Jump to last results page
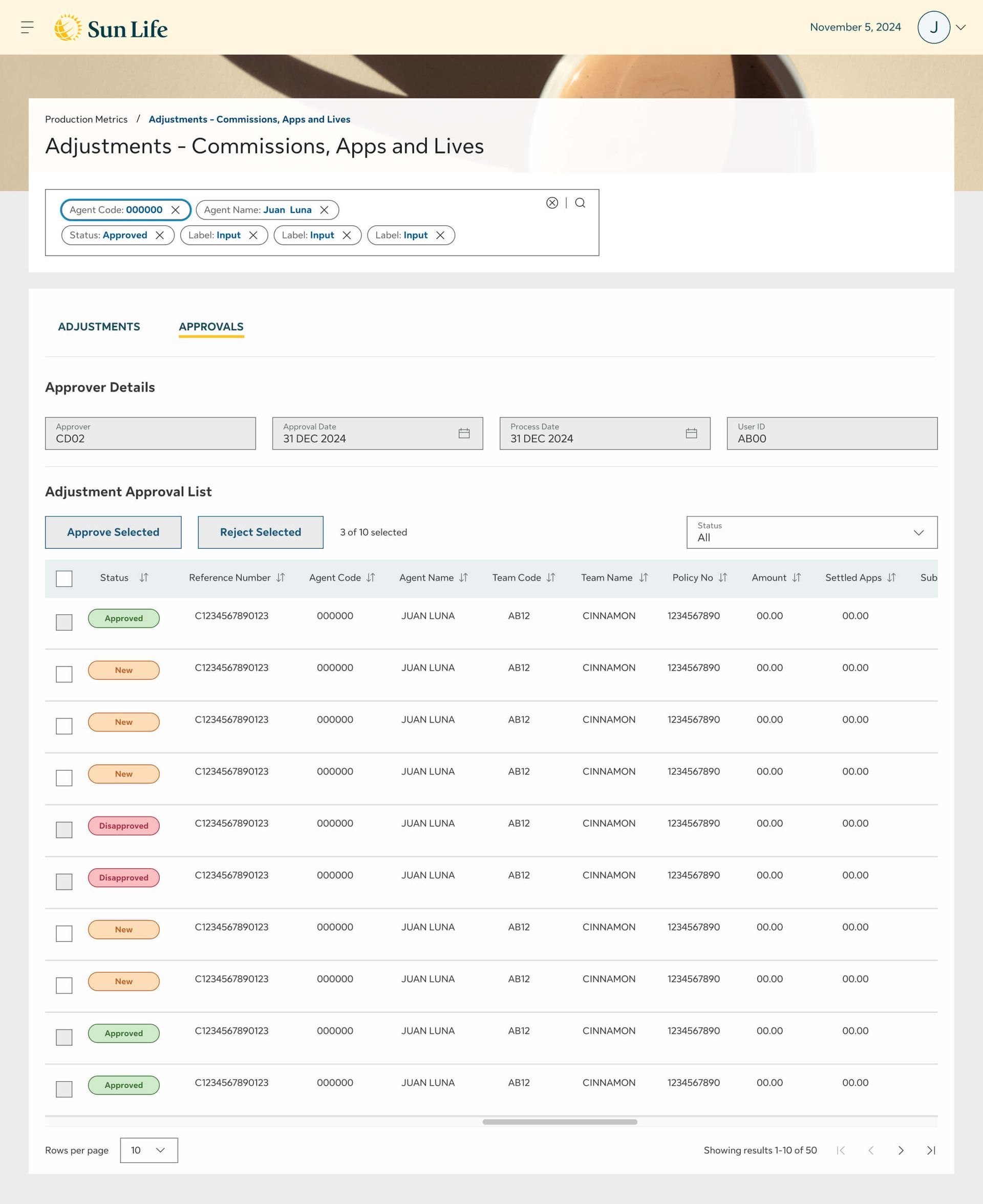Image resolution: width=983 pixels, height=1204 pixels. [x=930, y=1150]
